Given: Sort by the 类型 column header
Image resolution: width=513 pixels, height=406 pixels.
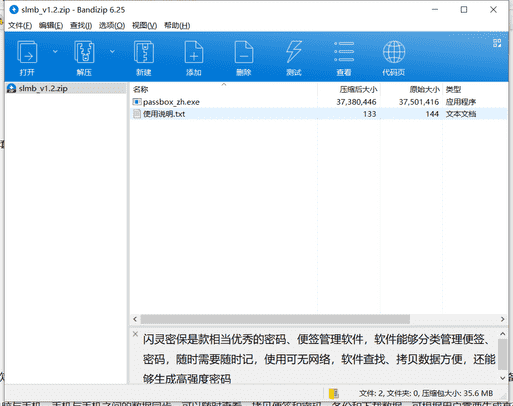Looking at the screenshot, I should tap(475, 89).
